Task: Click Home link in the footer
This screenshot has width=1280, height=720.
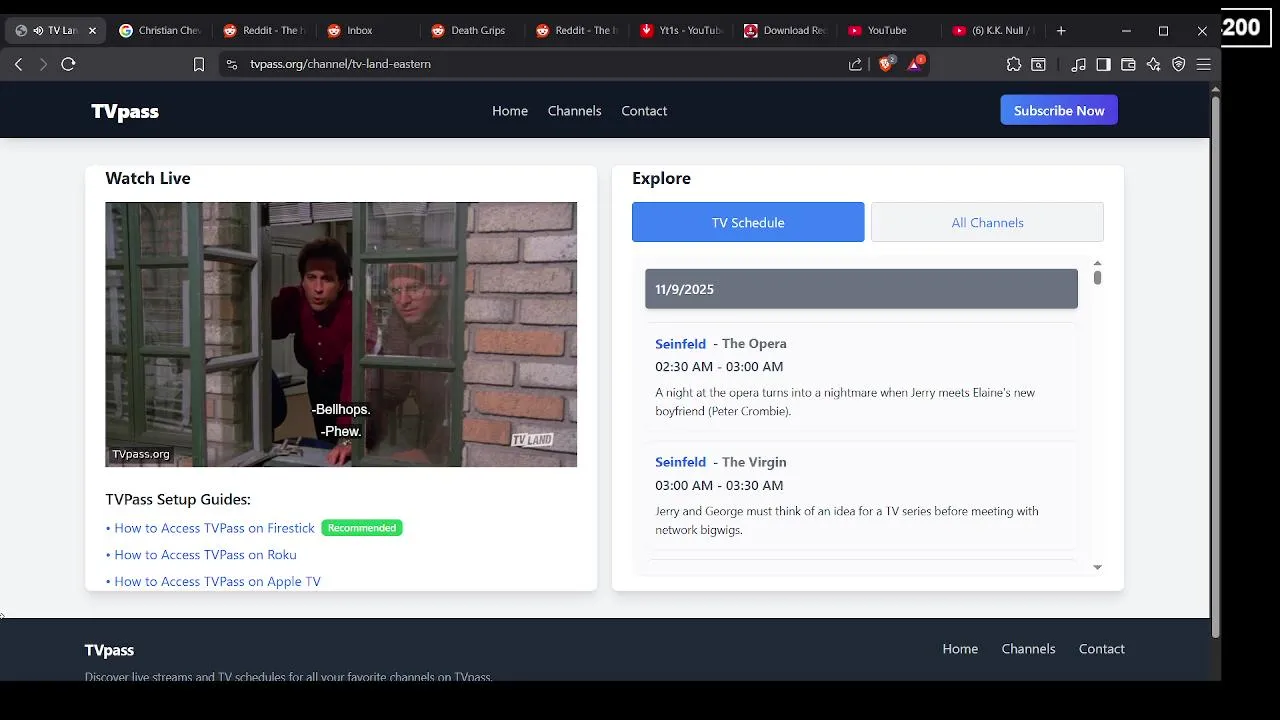Action: pyautogui.click(x=960, y=649)
